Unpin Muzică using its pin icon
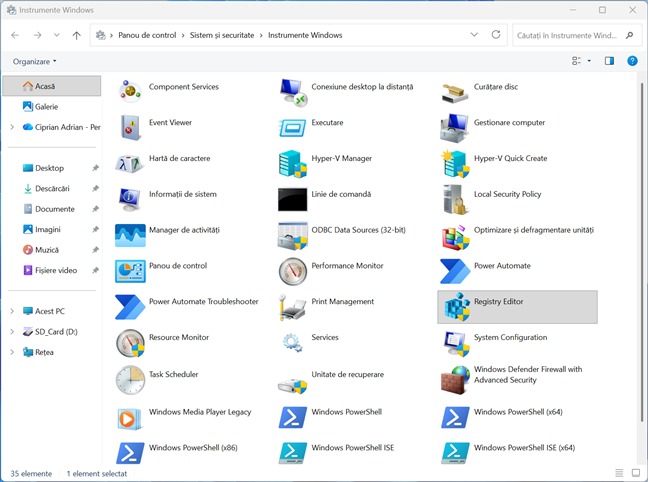648x482 pixels. point(95,250)
